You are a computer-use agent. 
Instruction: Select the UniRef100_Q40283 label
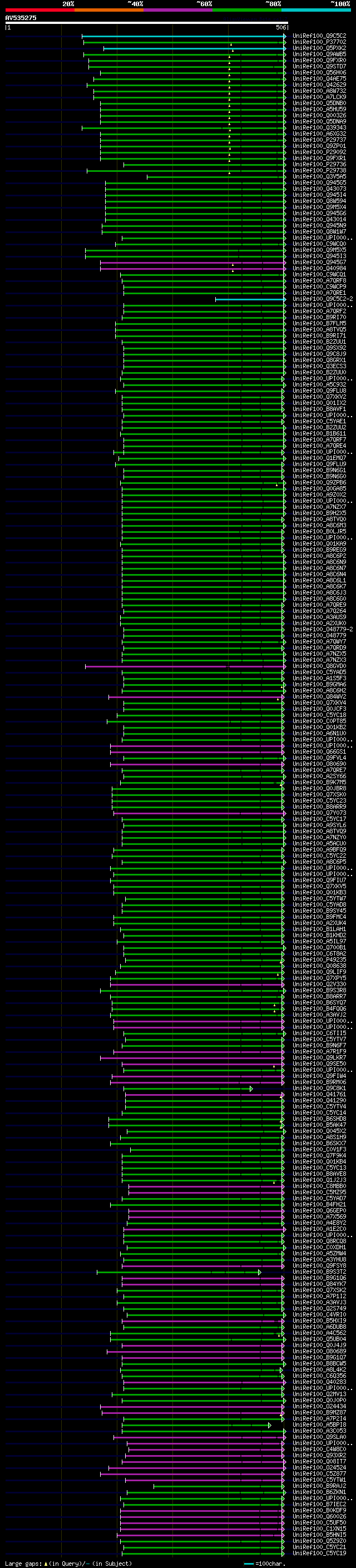pos(319,1382)
